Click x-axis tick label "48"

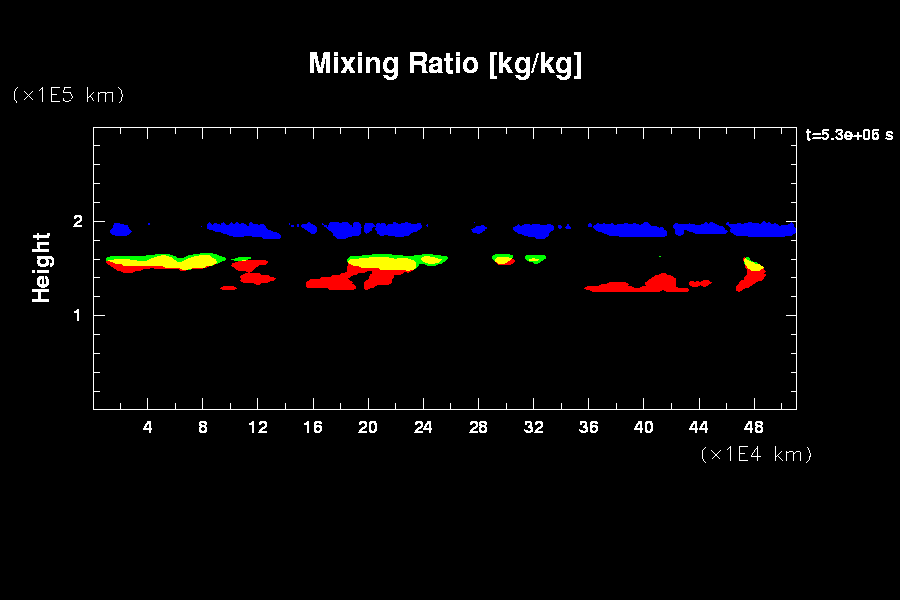point(754,427)
